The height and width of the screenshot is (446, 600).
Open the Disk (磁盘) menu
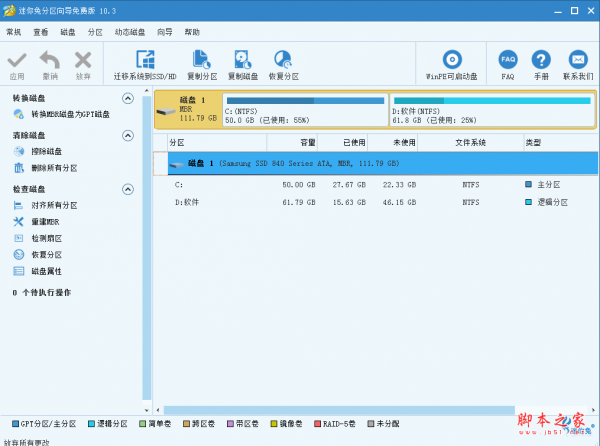point(68,32)
